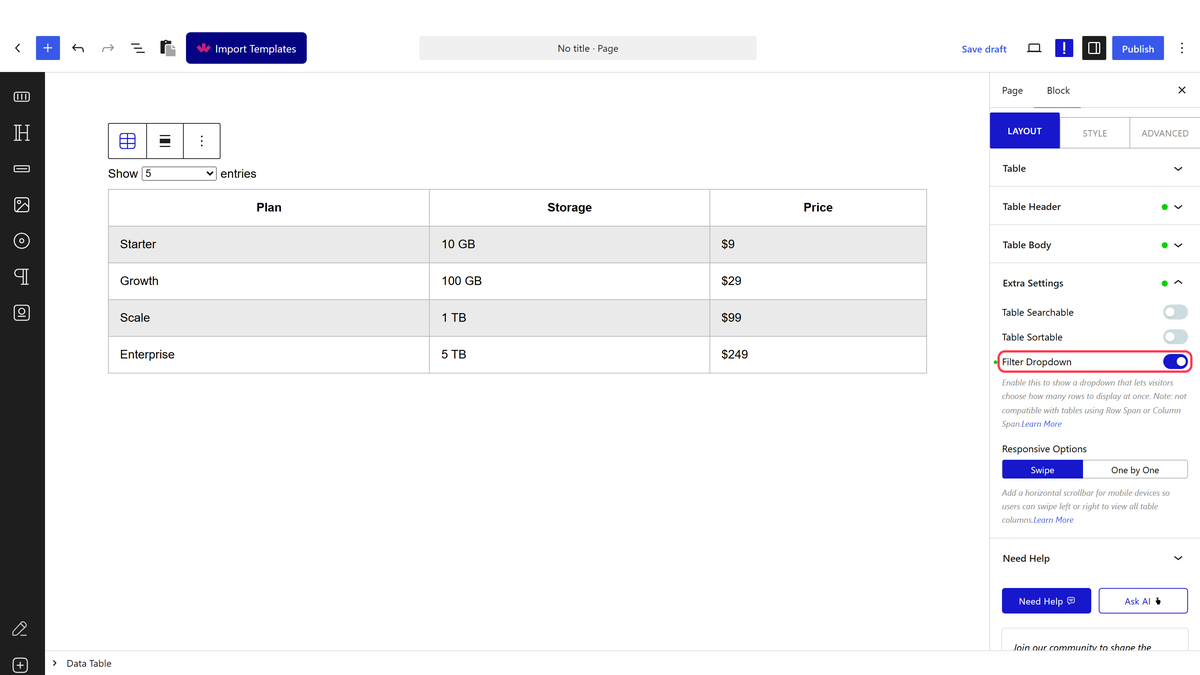Enable the Table Searchable toggle
The height and width of the screenshot is (675, 1200).
click(x=1175, y=312)
